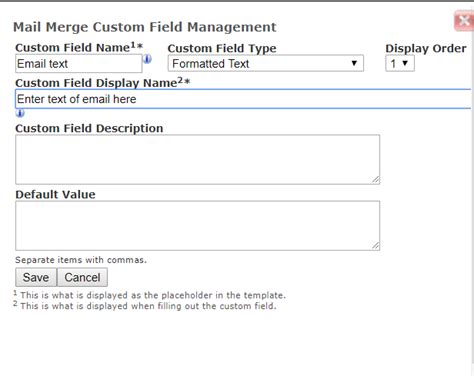Click resize handle of Description textarea

coord(376,180)
